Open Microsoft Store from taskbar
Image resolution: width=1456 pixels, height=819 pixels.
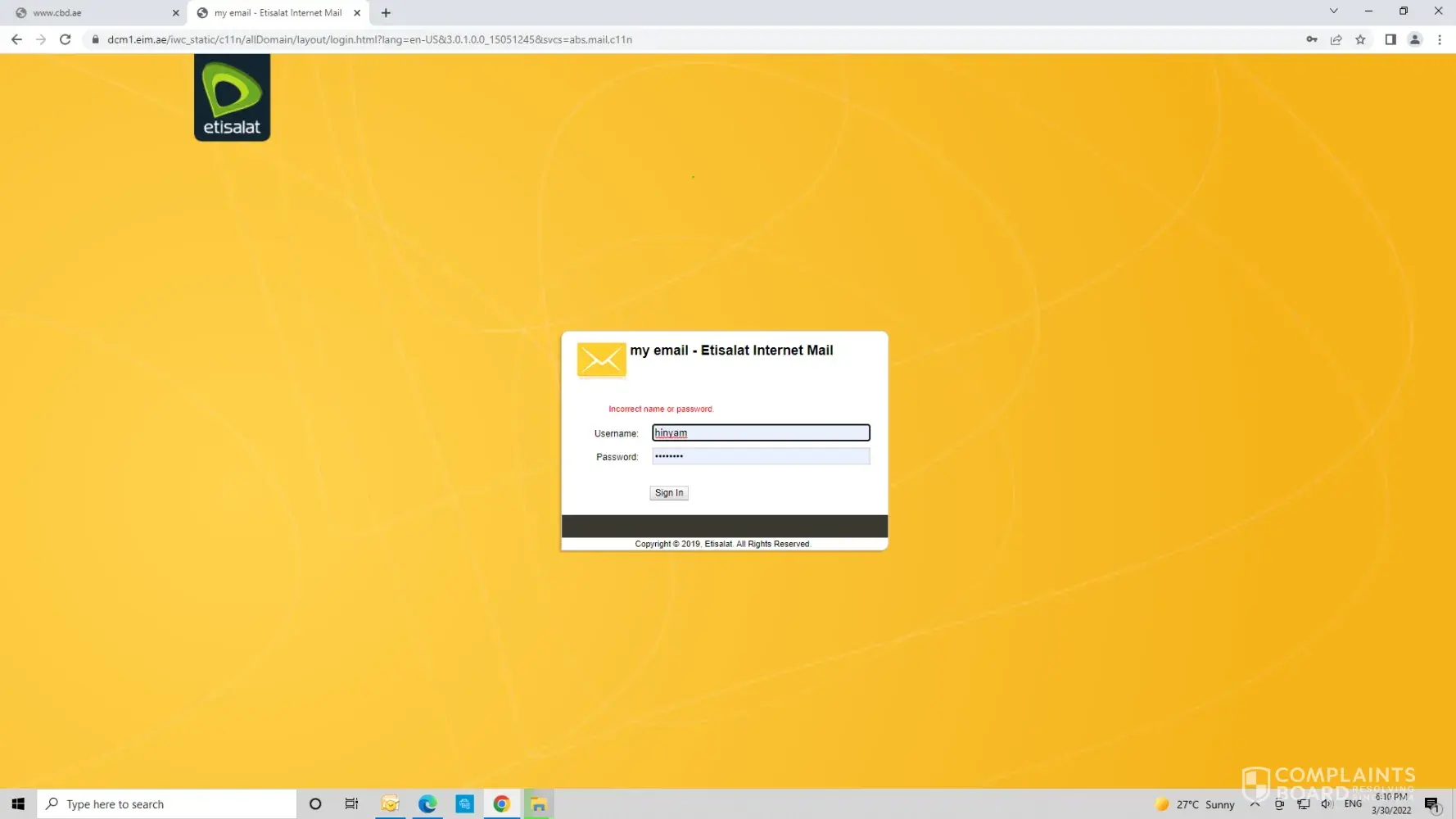click(x=465, y=804)
